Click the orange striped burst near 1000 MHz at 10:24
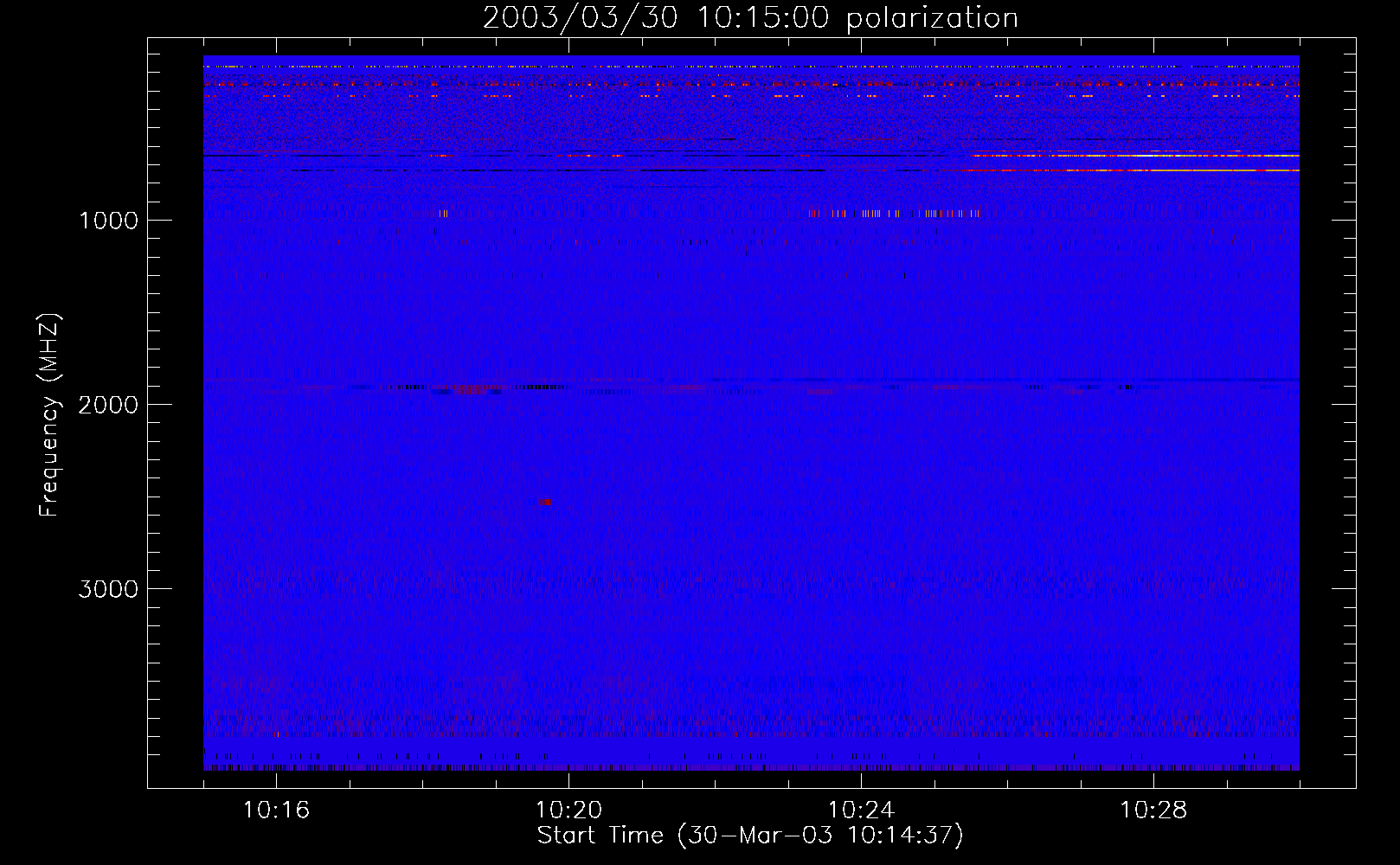Image resolution: width=1400 pixels, height=865 pixels. (x=895, y=213)
